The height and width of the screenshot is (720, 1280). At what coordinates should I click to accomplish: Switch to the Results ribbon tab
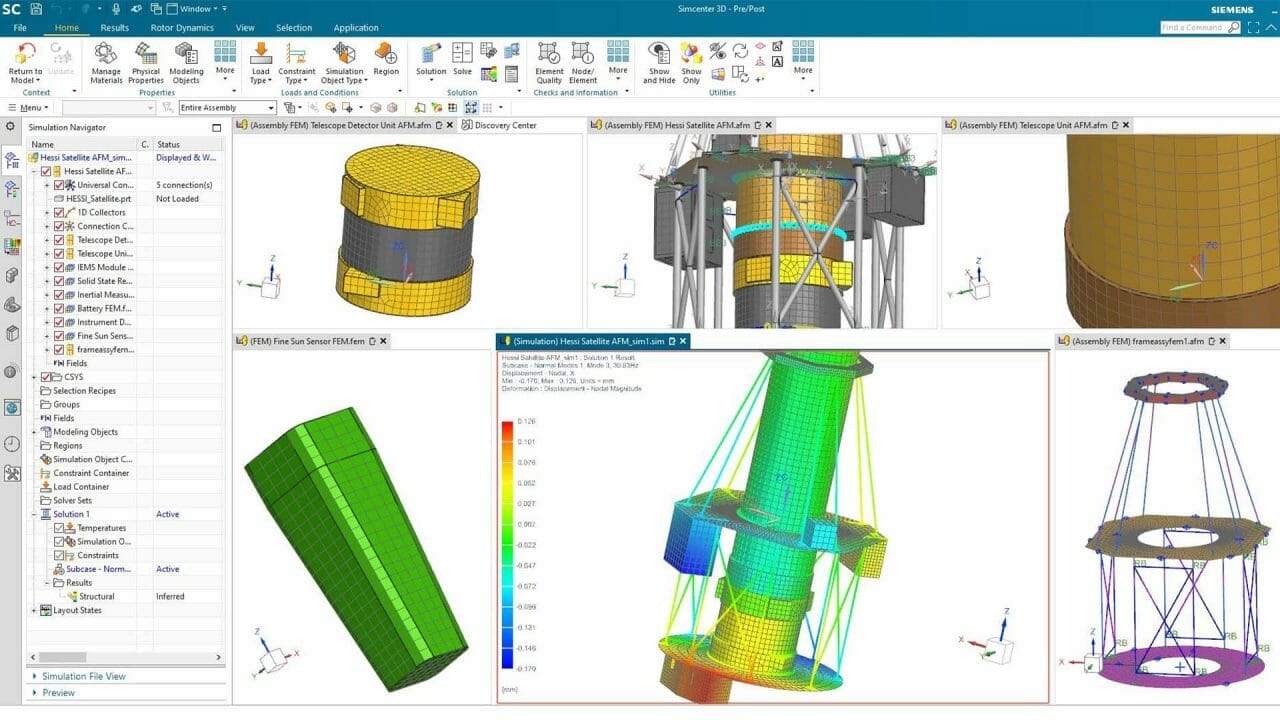click(x=114, y=27)
